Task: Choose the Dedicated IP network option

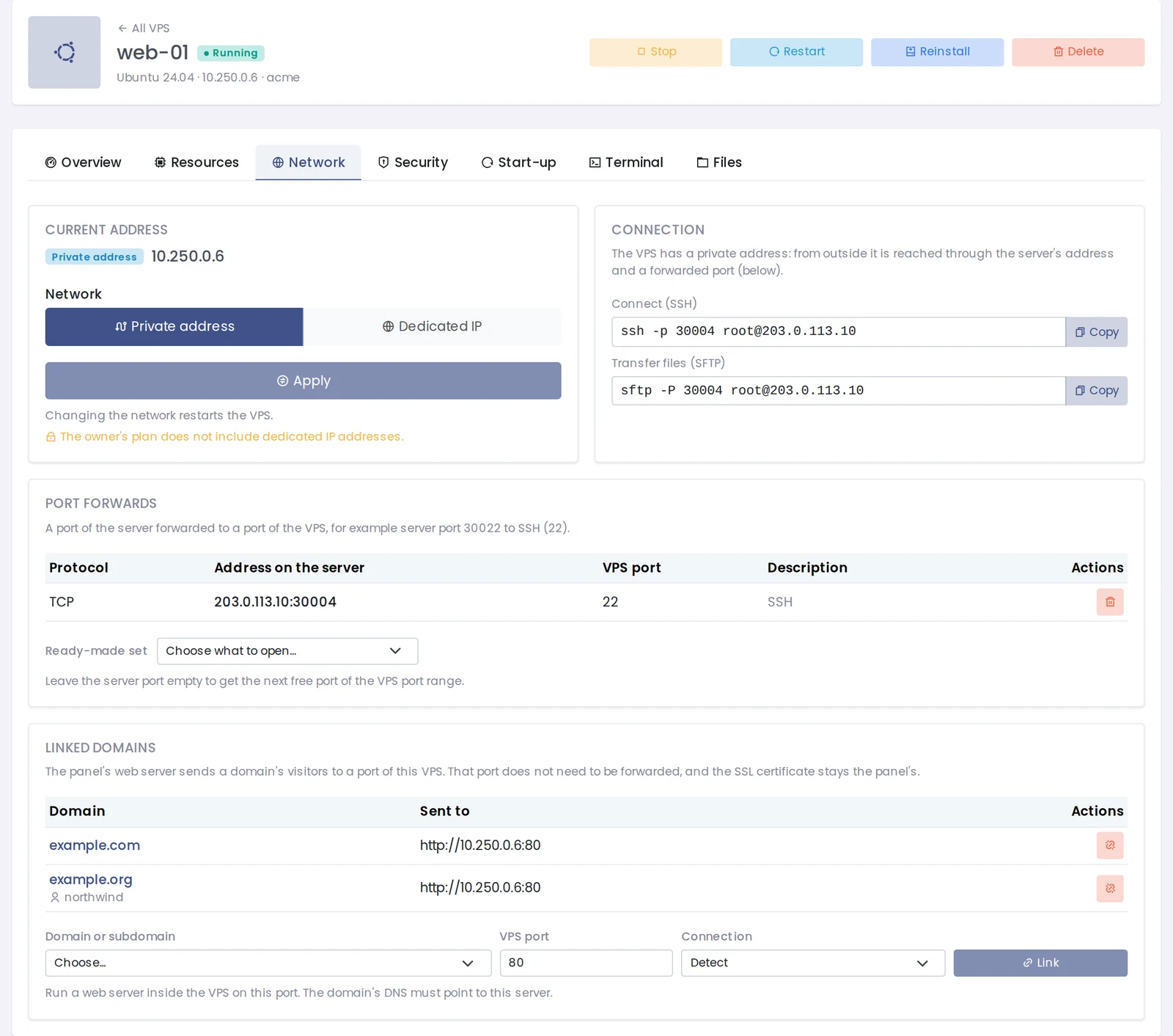Action: tap(433, 327)
